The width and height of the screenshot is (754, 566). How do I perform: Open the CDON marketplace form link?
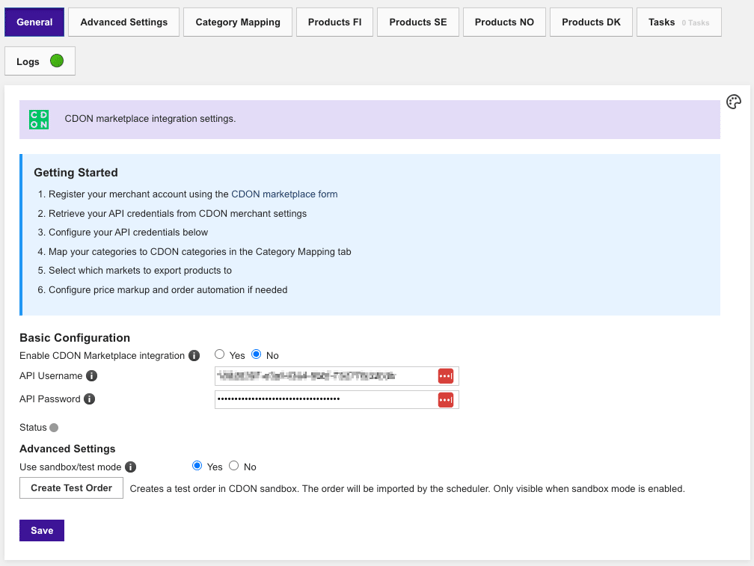pos(284,194)
